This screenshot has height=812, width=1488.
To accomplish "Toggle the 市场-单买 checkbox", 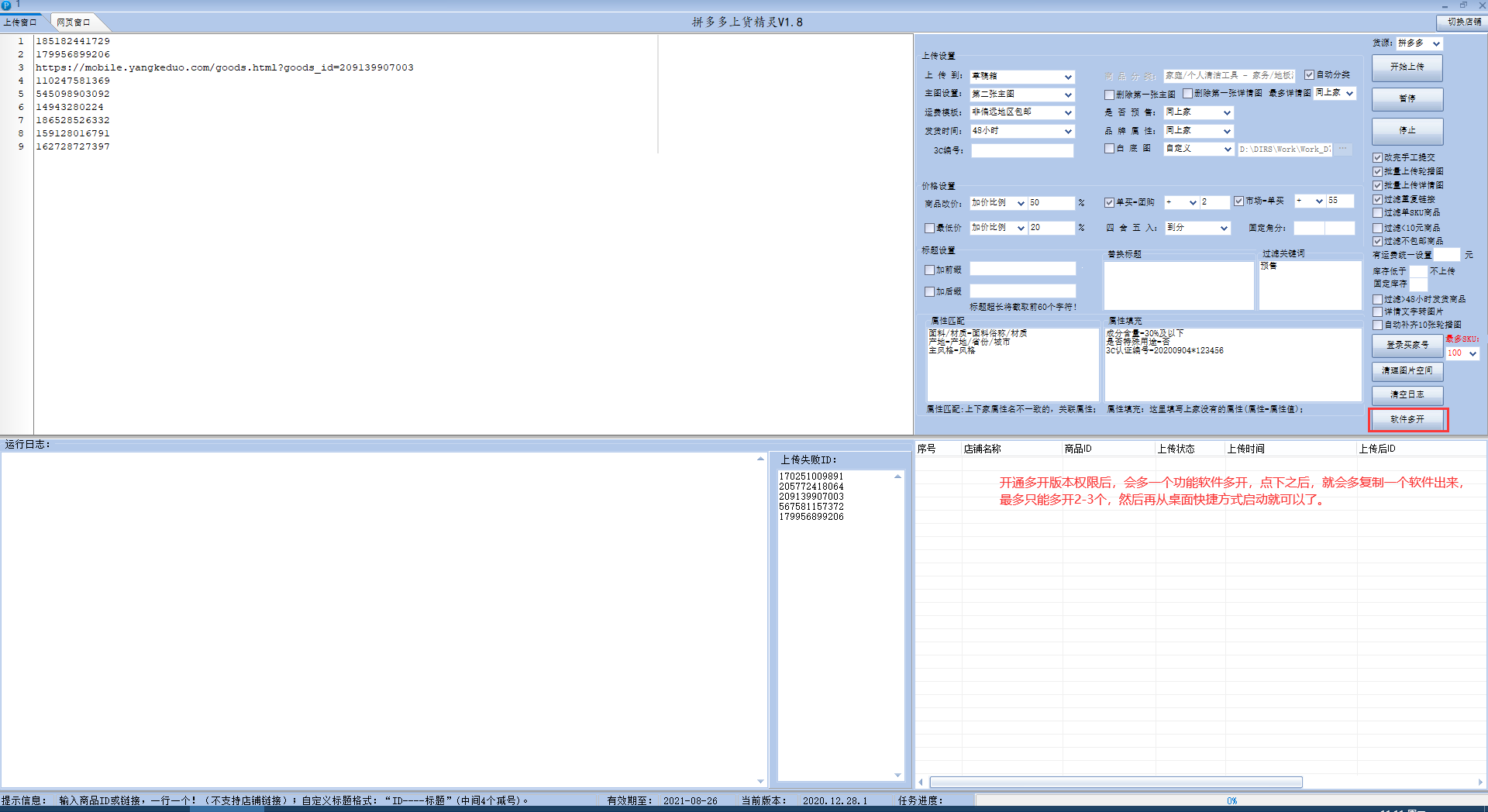I will tap(1238, 201).
